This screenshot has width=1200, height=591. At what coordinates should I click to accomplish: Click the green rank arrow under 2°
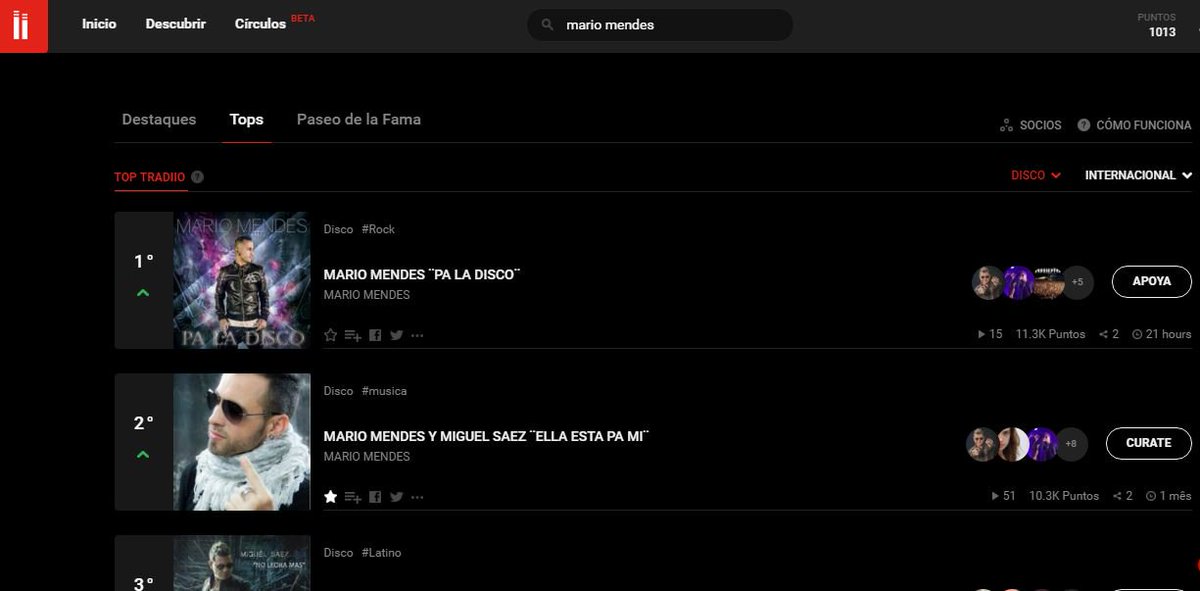143,455
